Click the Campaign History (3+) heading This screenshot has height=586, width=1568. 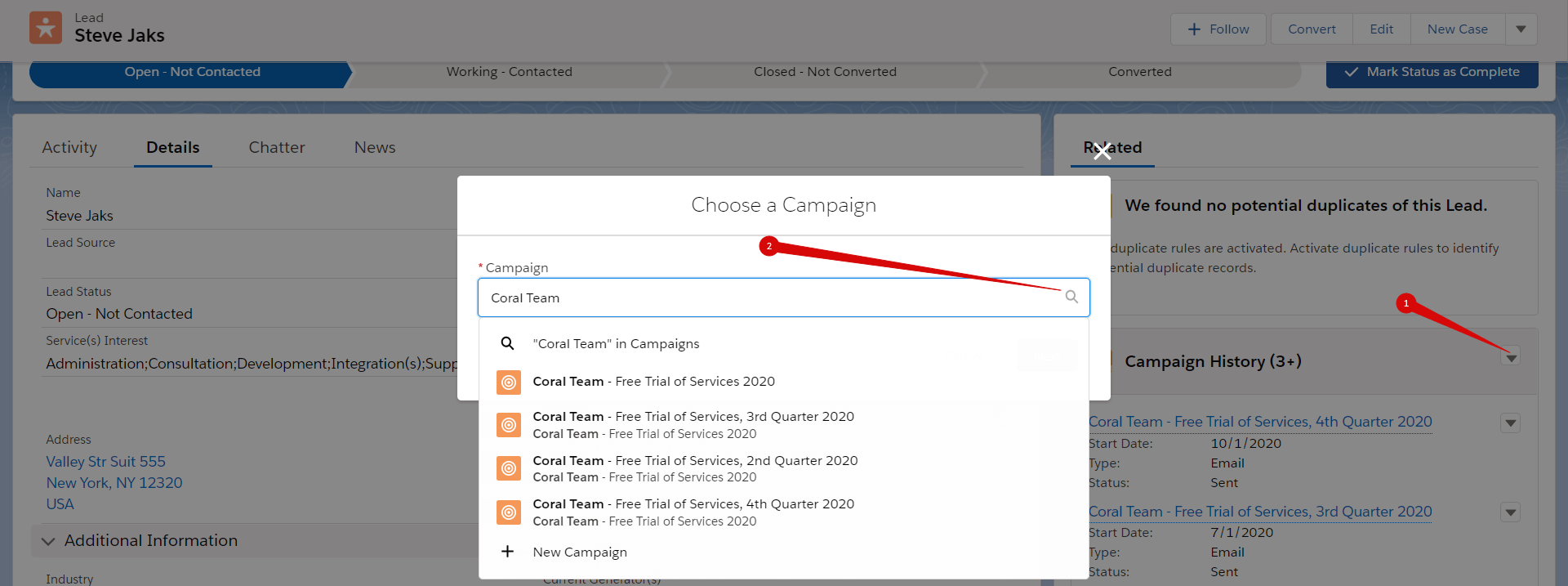(1213, 361)
